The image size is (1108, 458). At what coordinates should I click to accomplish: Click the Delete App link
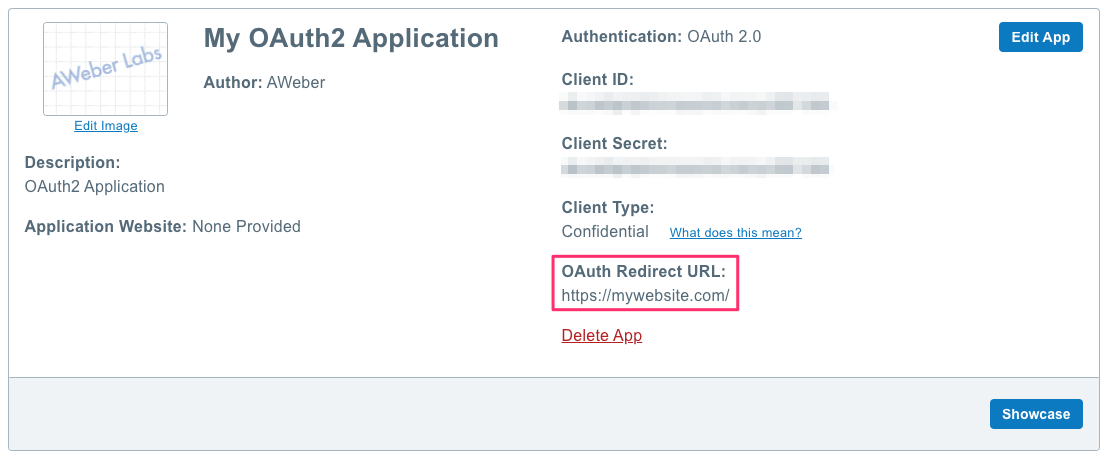coord(601,335)
